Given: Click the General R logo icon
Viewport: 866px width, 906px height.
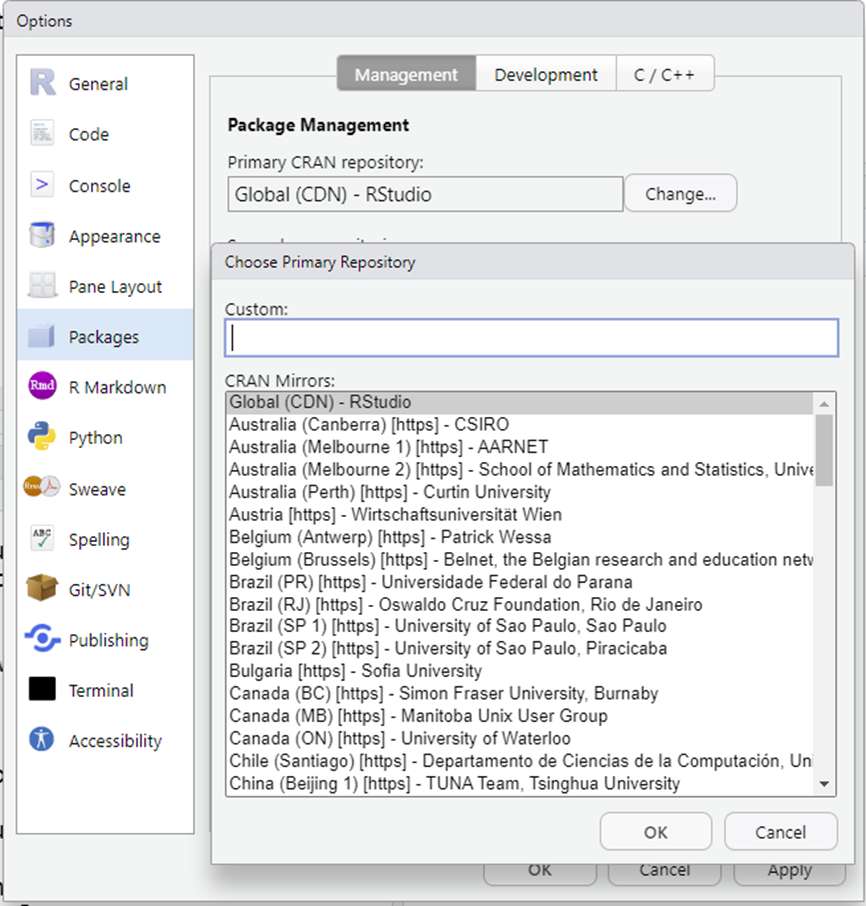Looking at the screenshot, I should point(43,83).
